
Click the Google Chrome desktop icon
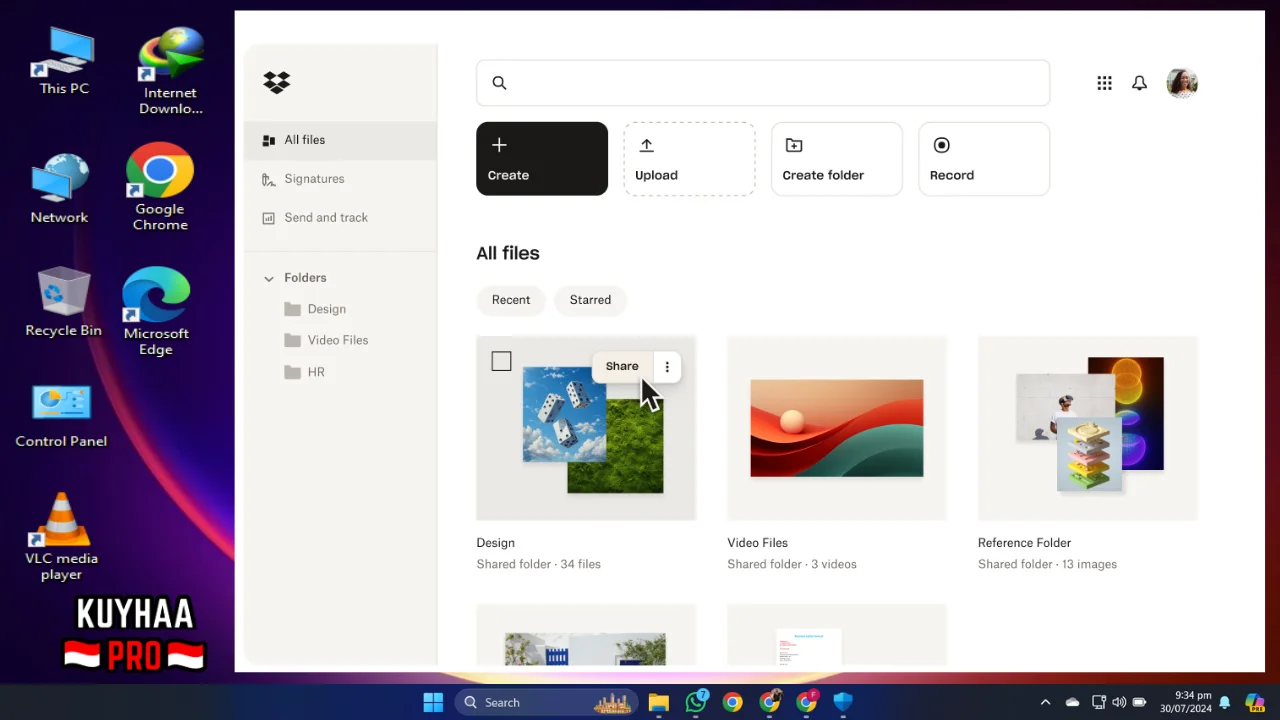160,187
